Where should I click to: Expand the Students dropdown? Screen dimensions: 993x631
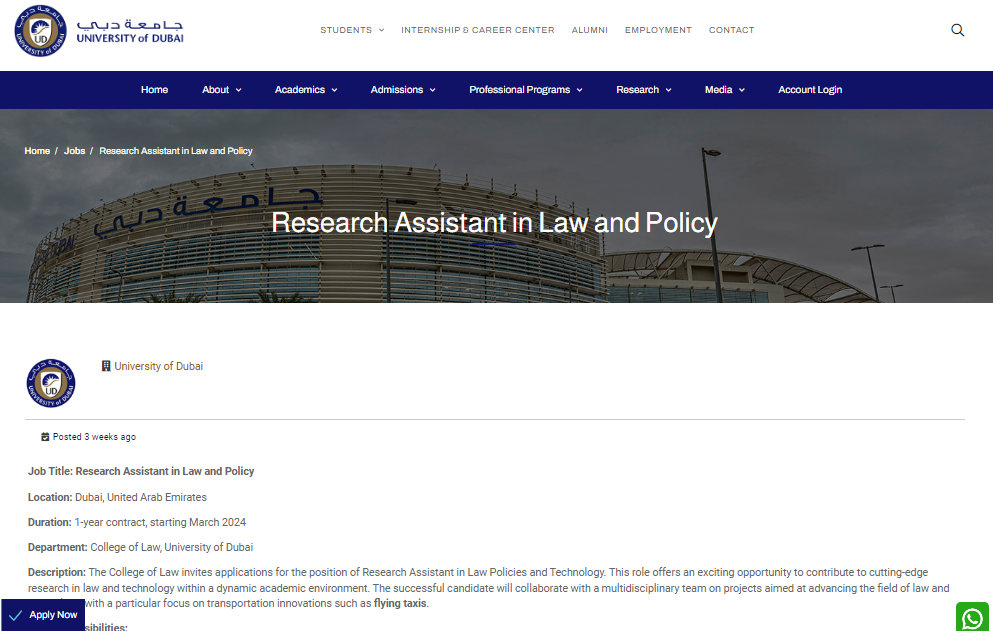pyautogui.click(x=352, y=30)
